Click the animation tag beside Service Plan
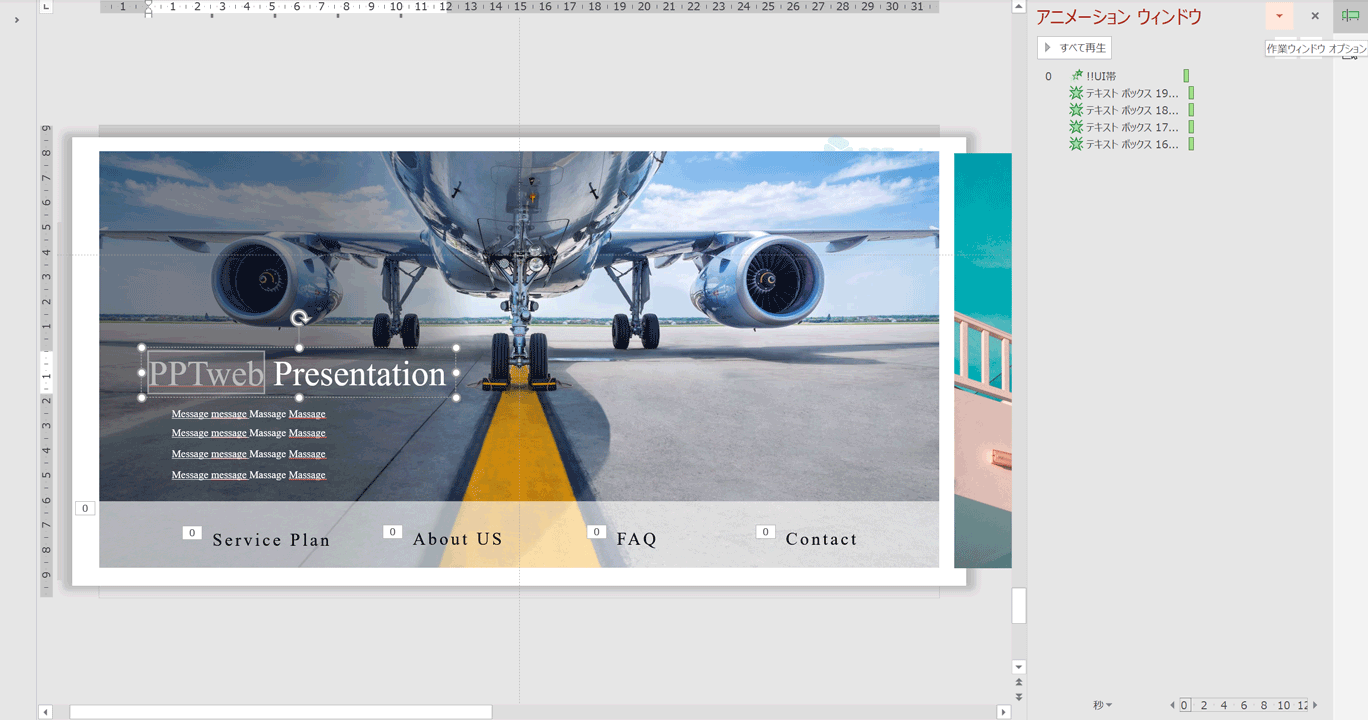The image size is (1368, 720). 192,533
